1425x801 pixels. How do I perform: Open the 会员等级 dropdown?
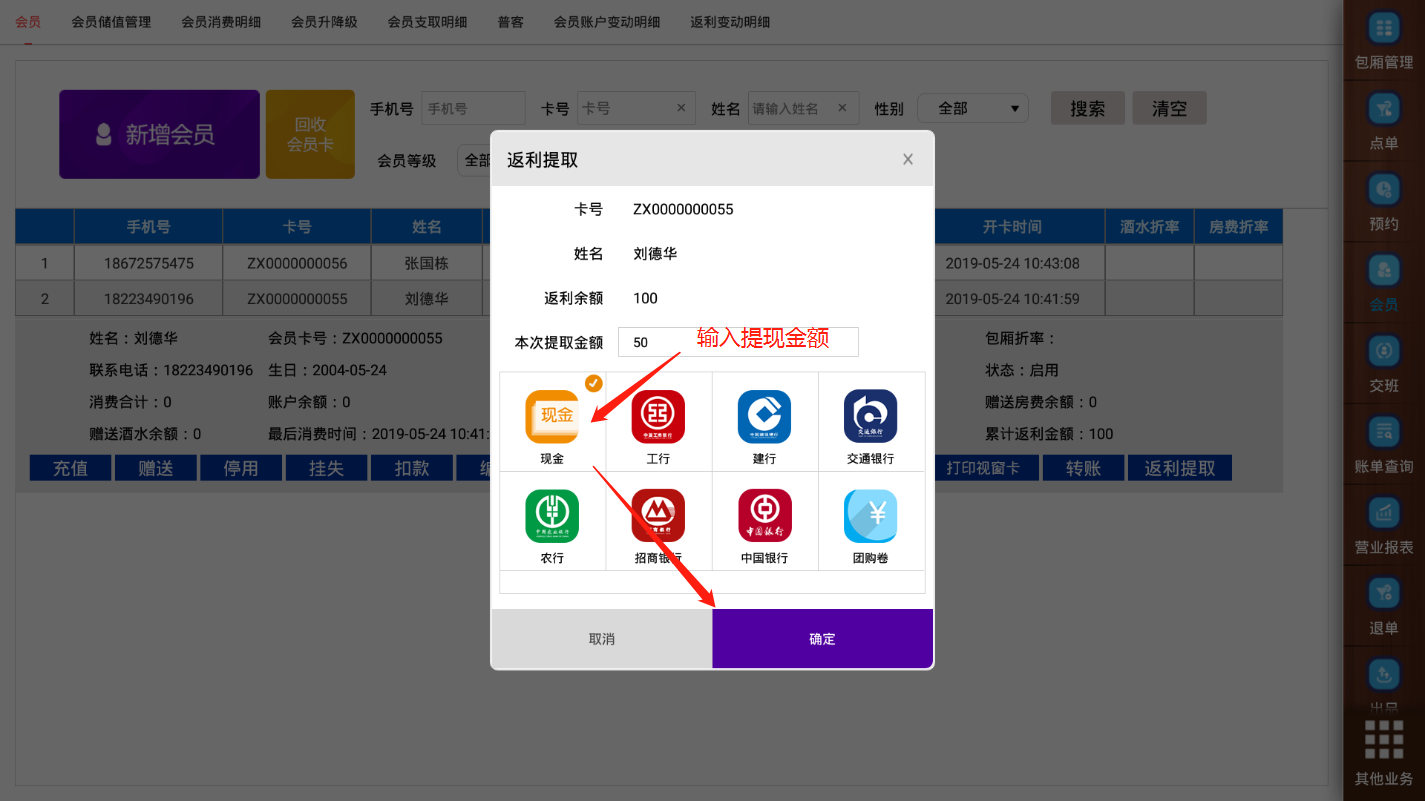[474, 160]
